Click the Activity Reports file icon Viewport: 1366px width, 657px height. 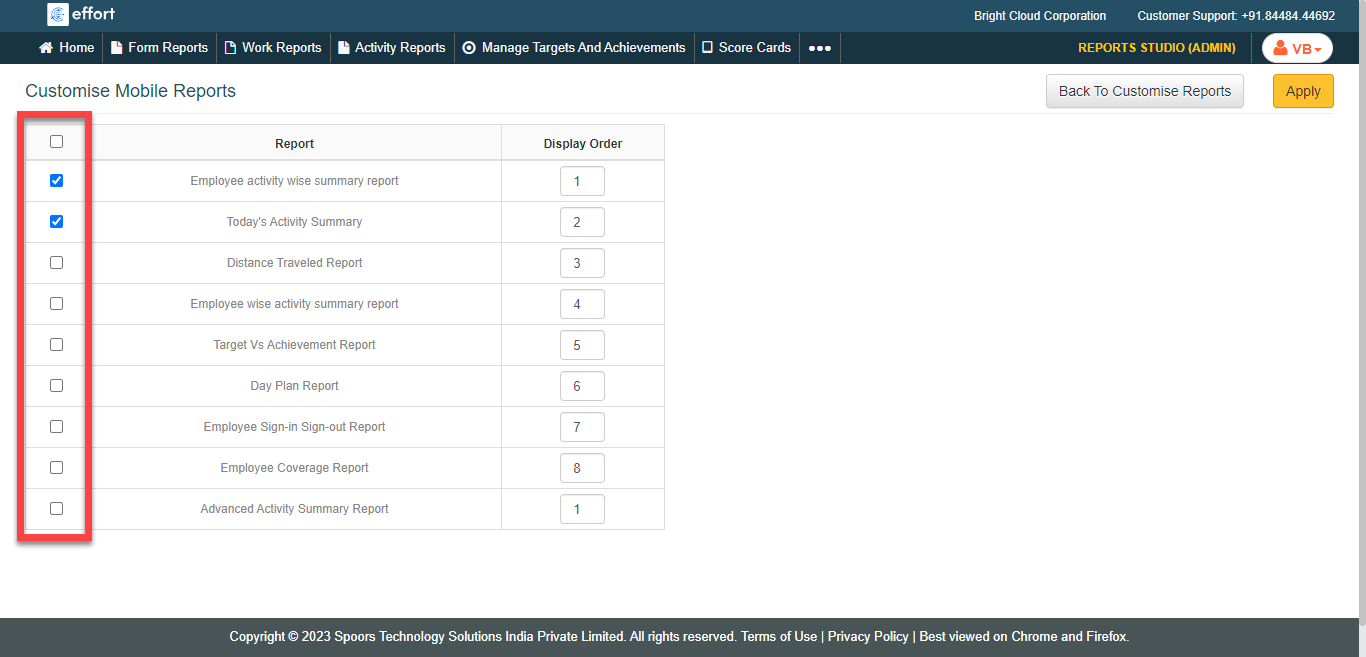[x=344, y=48]
